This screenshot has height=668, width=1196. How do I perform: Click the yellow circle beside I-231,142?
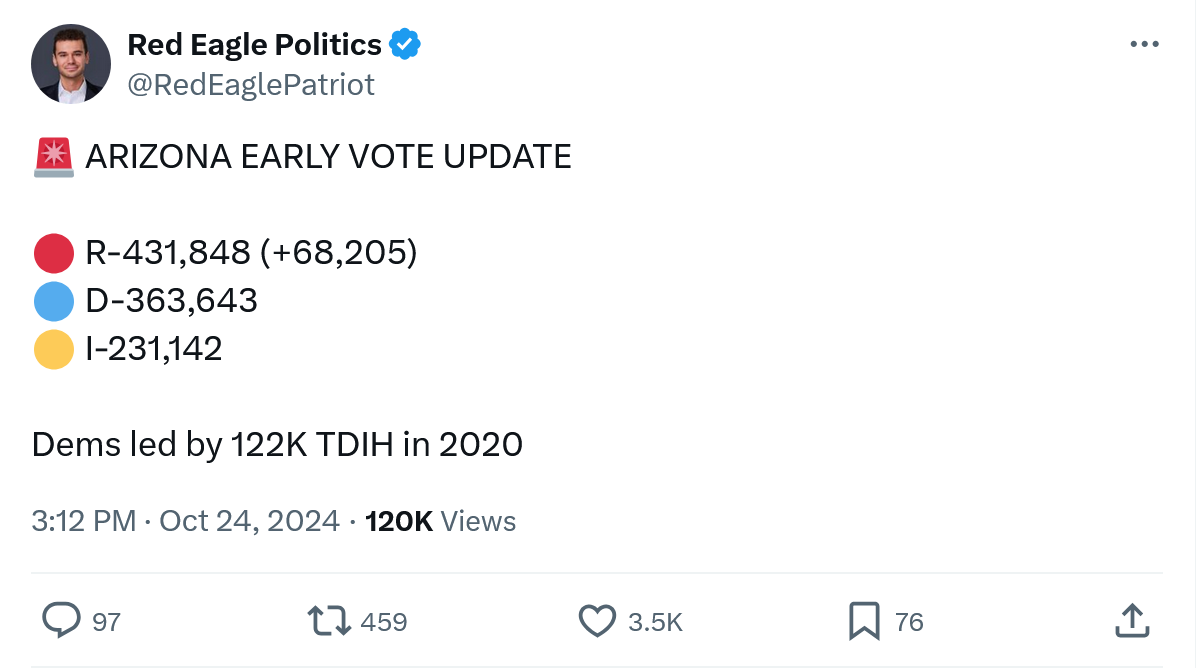click(x=54, y=349)
